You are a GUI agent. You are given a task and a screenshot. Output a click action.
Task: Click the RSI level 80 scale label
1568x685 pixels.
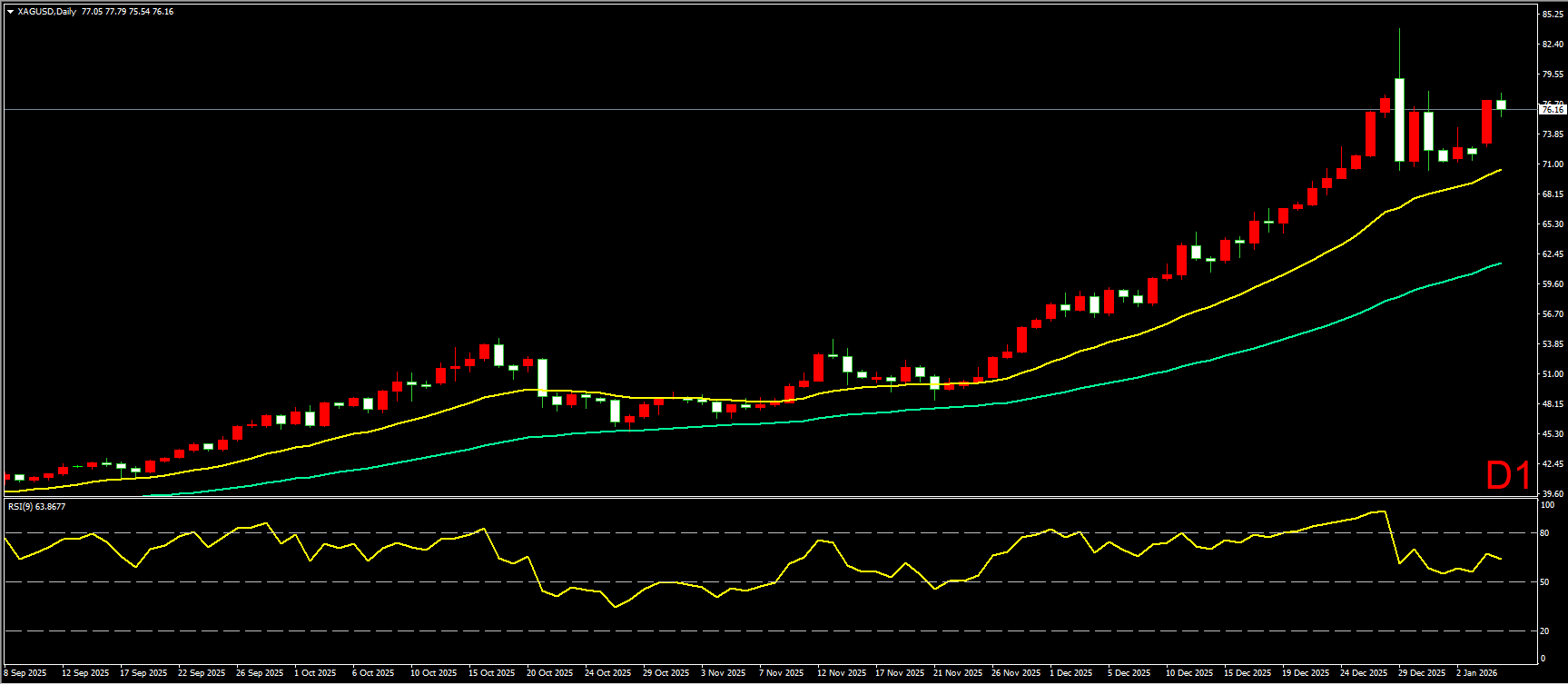[x=1545, y=533]
